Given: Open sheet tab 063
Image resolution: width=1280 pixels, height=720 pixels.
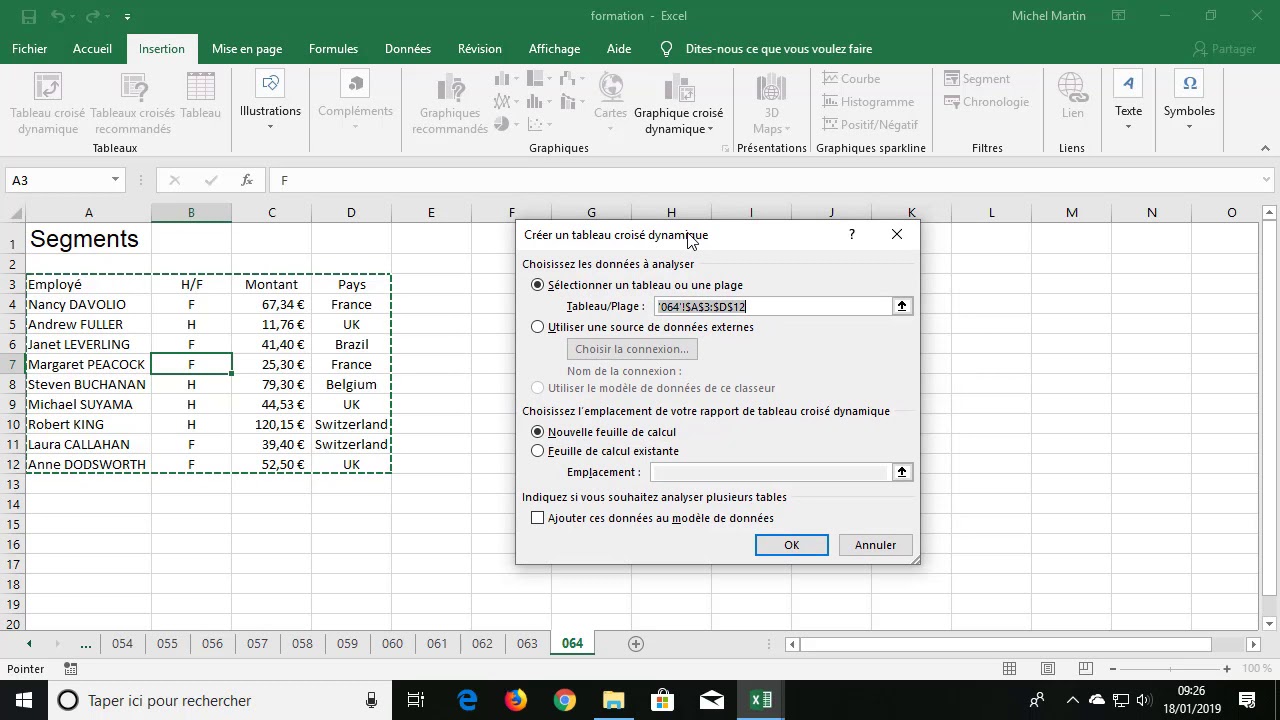Looking at the screenshot, I should pos(527,643).
